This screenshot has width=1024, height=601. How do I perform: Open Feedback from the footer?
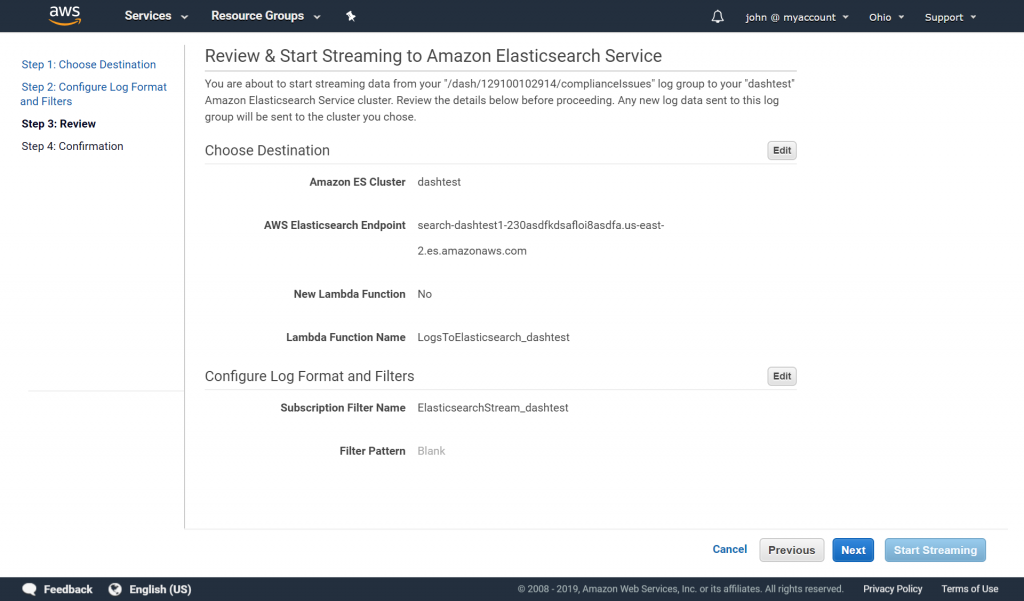pos(68,589)
